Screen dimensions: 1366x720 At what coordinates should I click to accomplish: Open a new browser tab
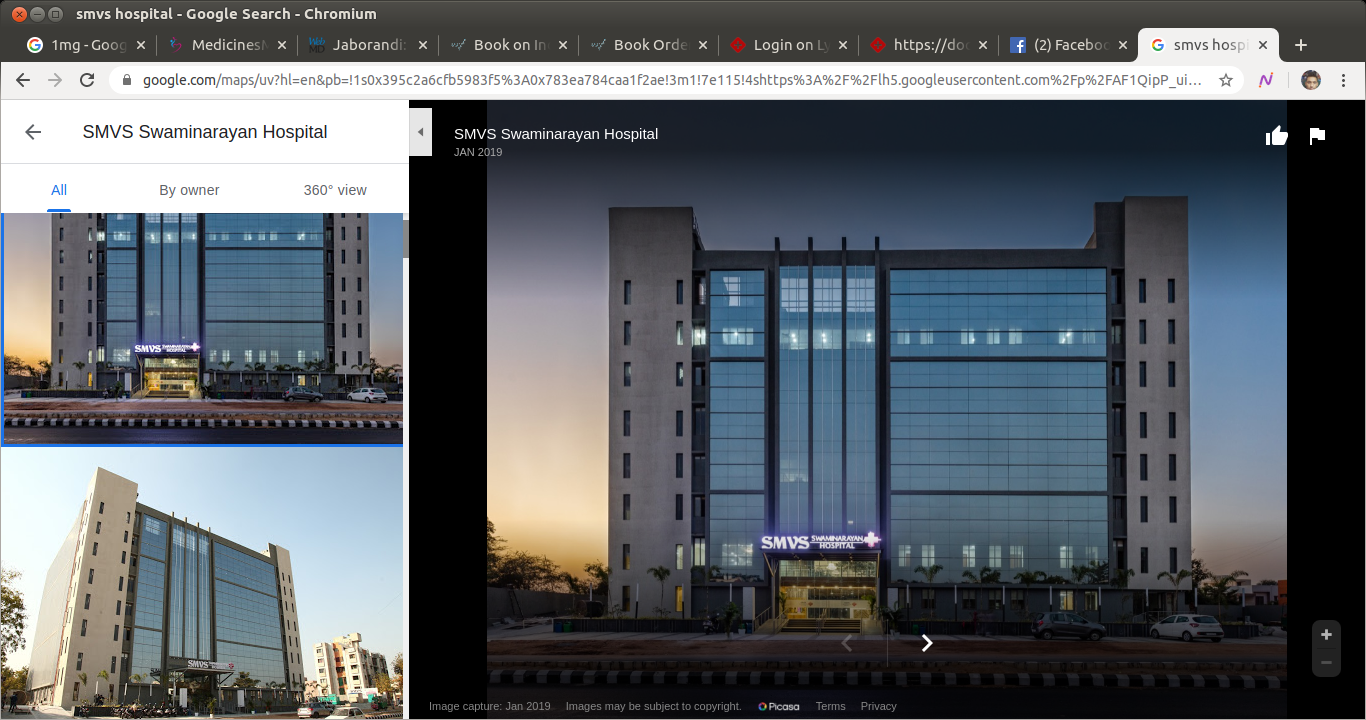tap(1300, 45)
